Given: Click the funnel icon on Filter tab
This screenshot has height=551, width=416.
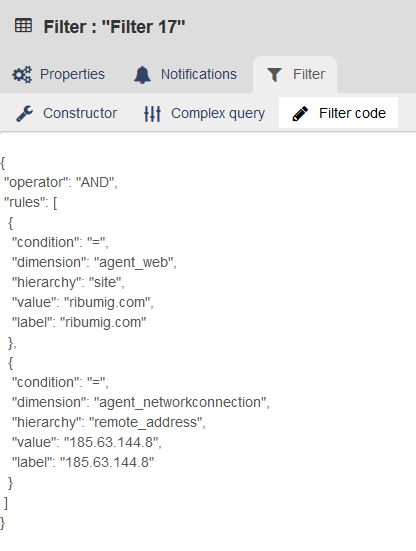Looking at the screenshot, I should click(x=274, y=74).
